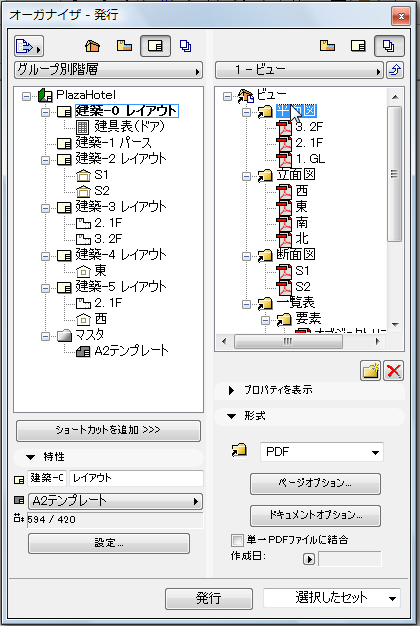420x626 pixels.
Task: Collapse the 特性 section
Action: point(31,457)
